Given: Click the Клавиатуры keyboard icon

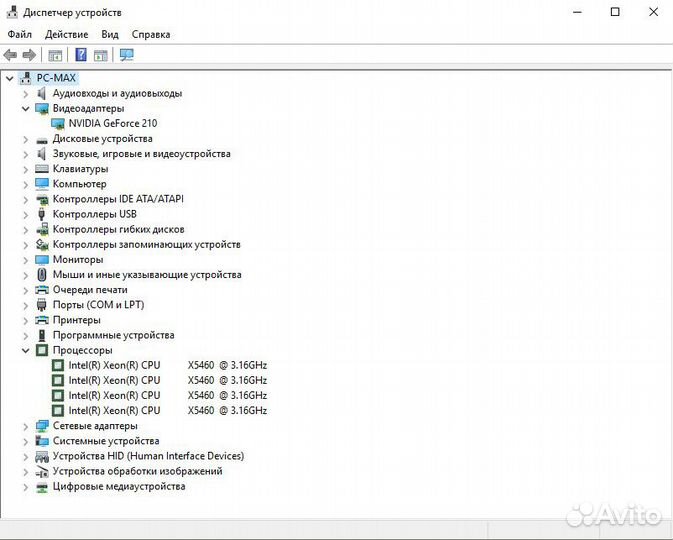Looking at the screenshot, I should click(x=42, y=169).
